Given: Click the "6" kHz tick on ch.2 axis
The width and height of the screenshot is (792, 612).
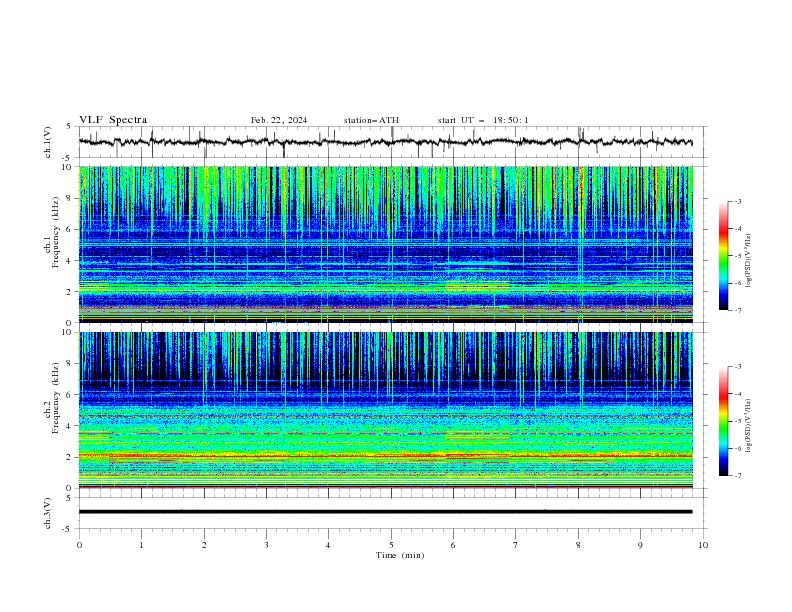Looking at the screenshot, I should (71, 395).
